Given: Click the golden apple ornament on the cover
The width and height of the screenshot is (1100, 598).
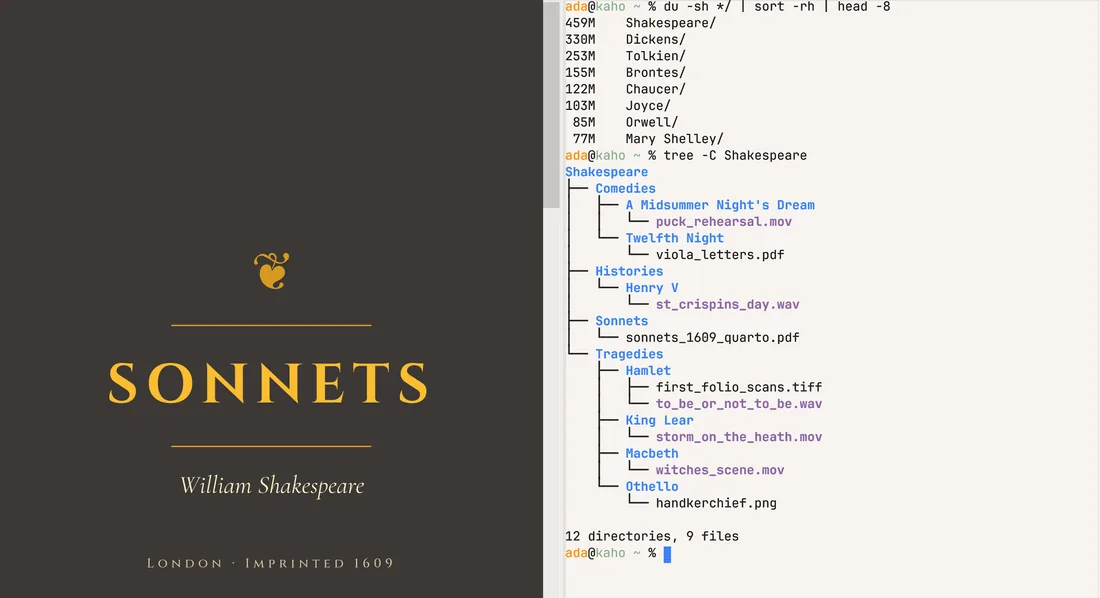Looking at the screenshot, I should pos(271,271).
